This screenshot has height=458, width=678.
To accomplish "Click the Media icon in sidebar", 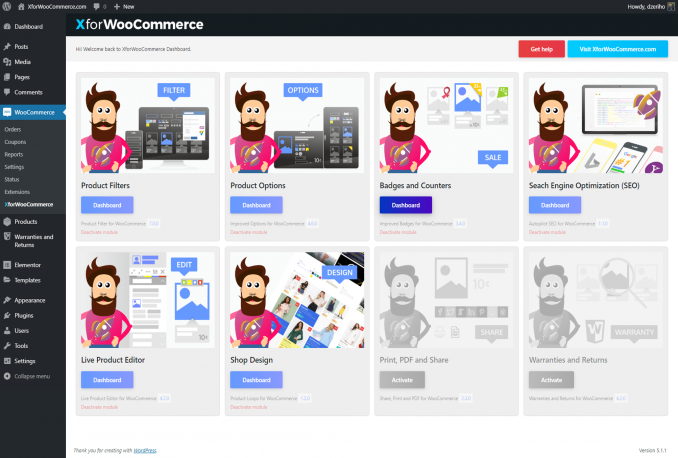I will 7,62.
